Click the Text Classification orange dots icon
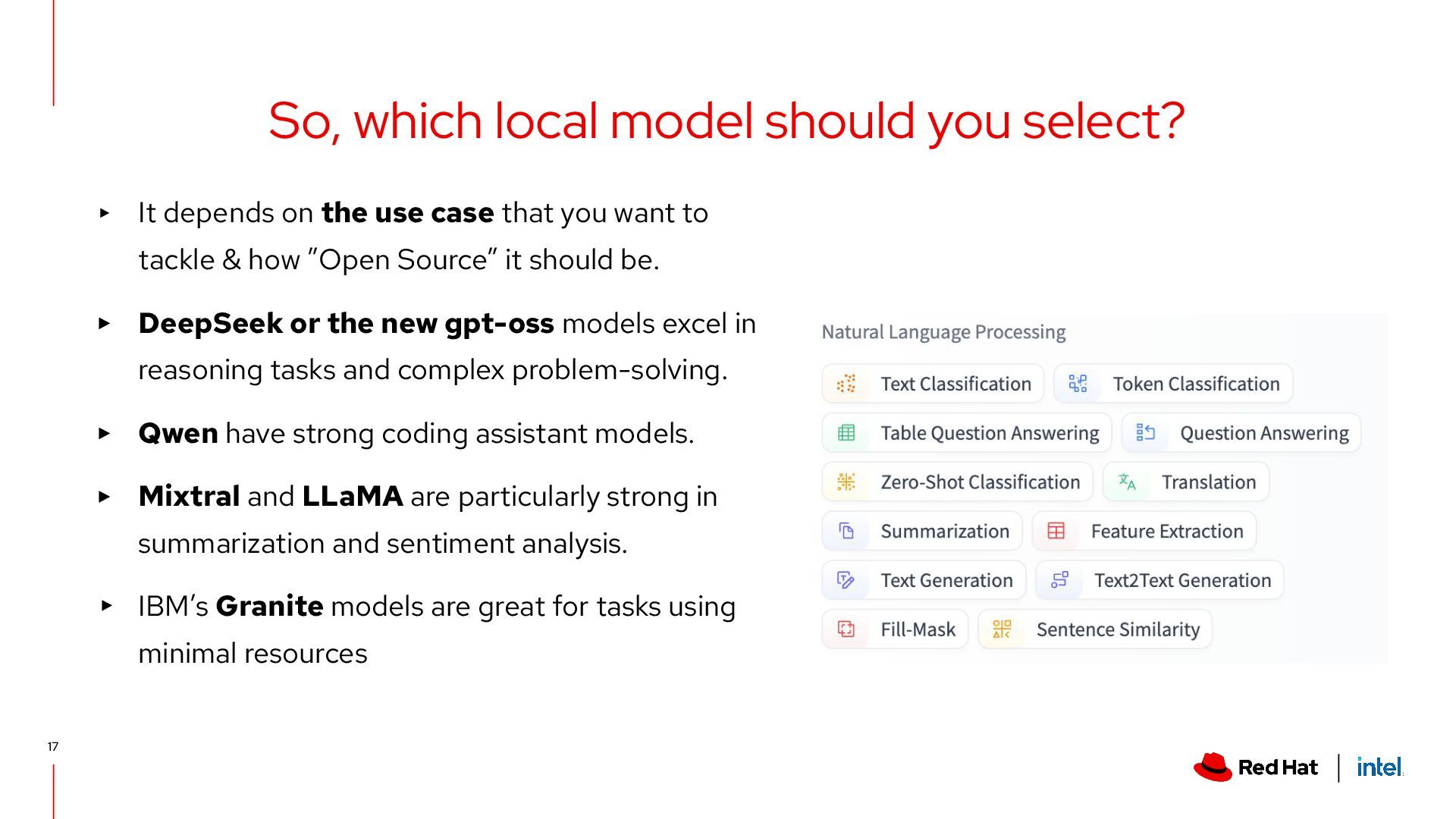The height and width of the screenshot is (819, 1456). tap(846, 384)
